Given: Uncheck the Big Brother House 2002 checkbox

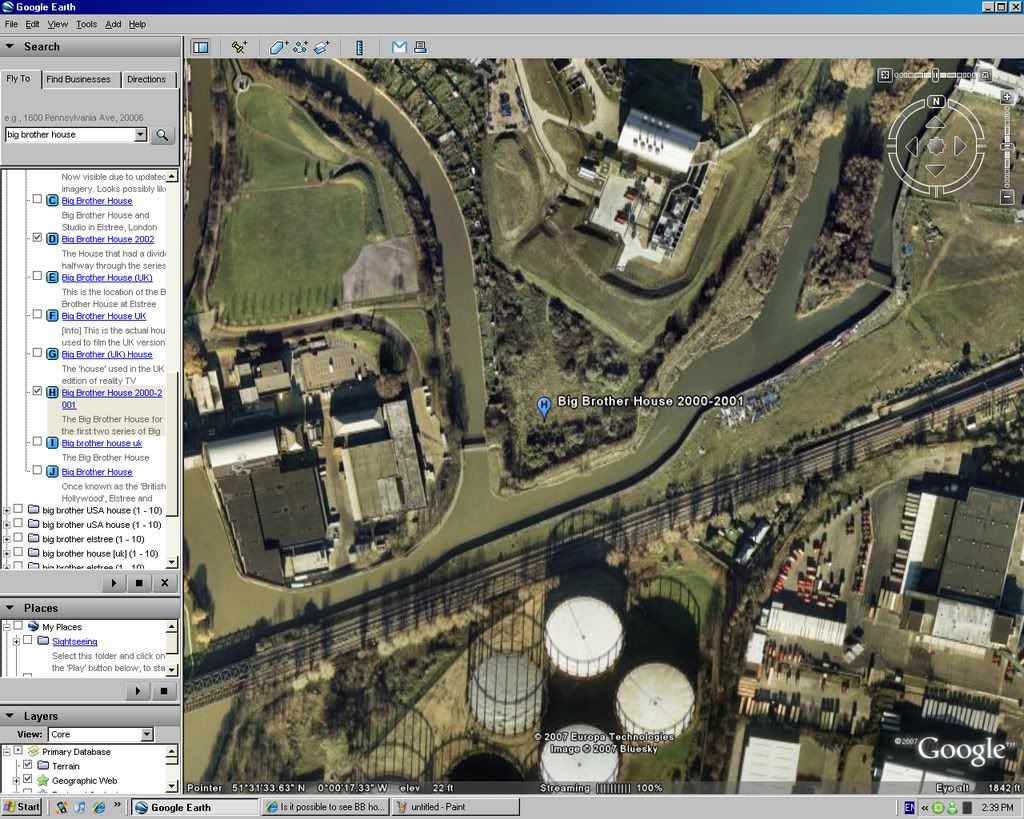Looking at the screenshot, I should pos(37,238).
